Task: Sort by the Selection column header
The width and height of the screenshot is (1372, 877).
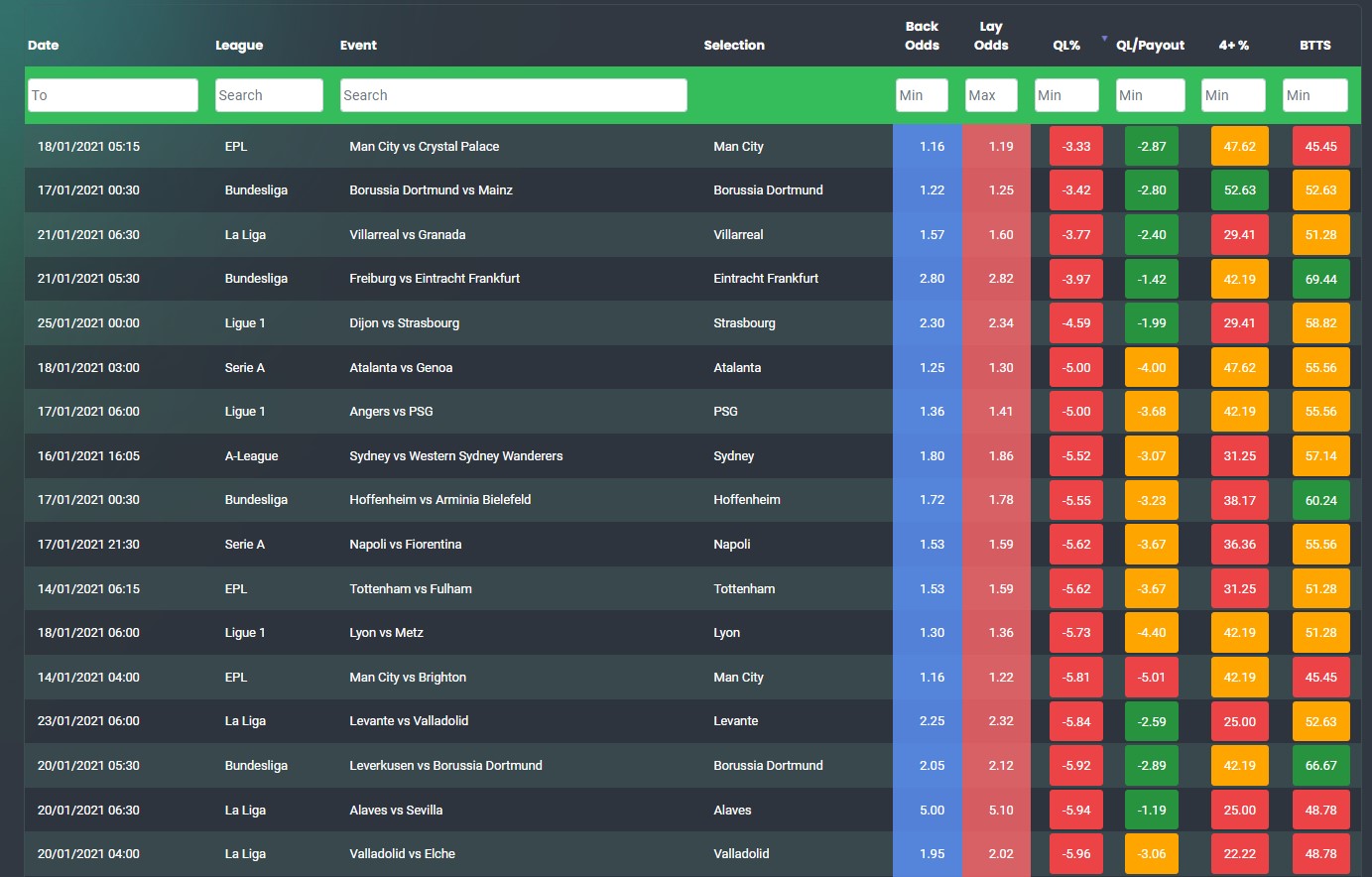Action: pyautogui.click(x=734, y=45)
